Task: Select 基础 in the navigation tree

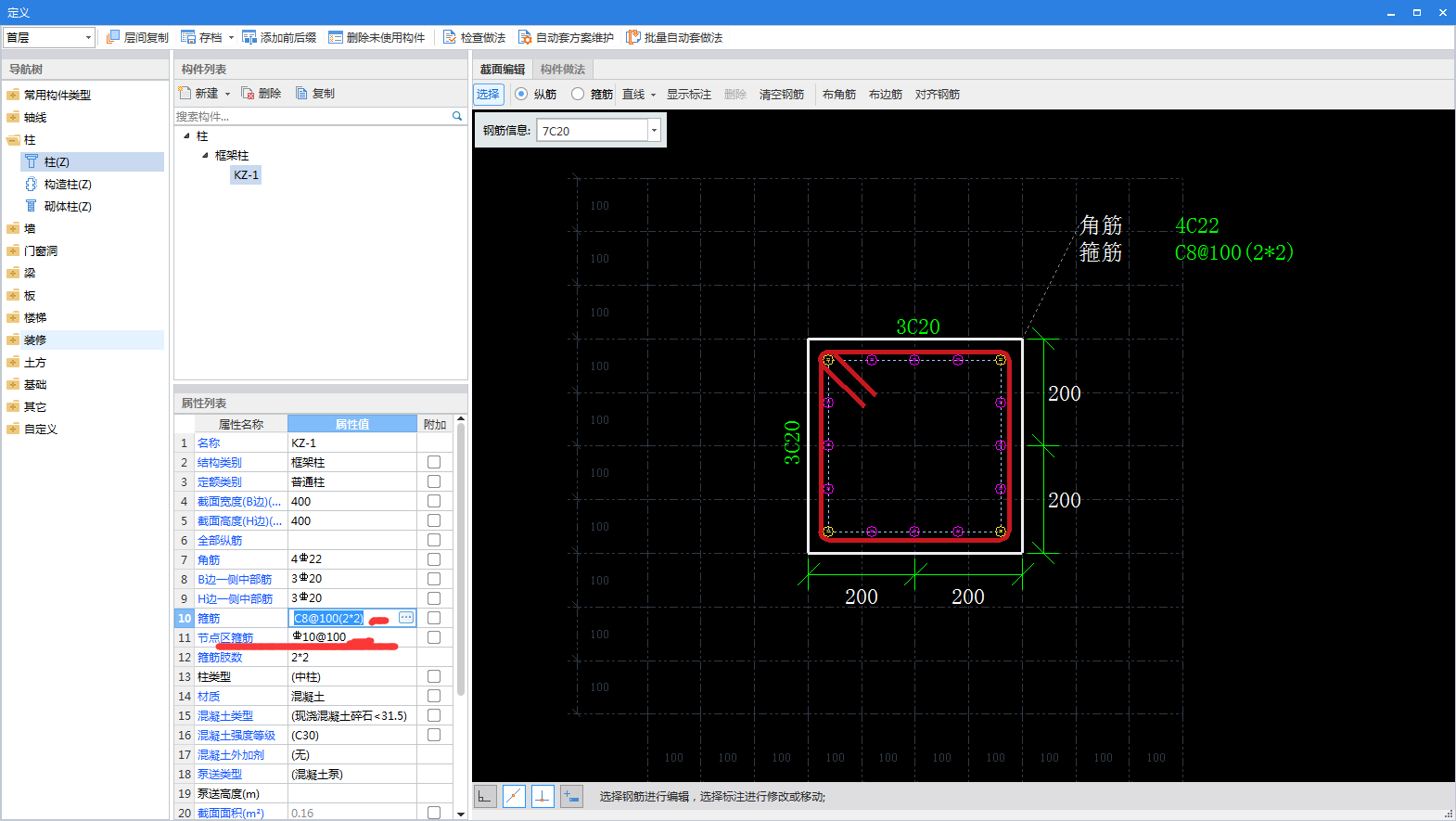Action: pos(35,384)
